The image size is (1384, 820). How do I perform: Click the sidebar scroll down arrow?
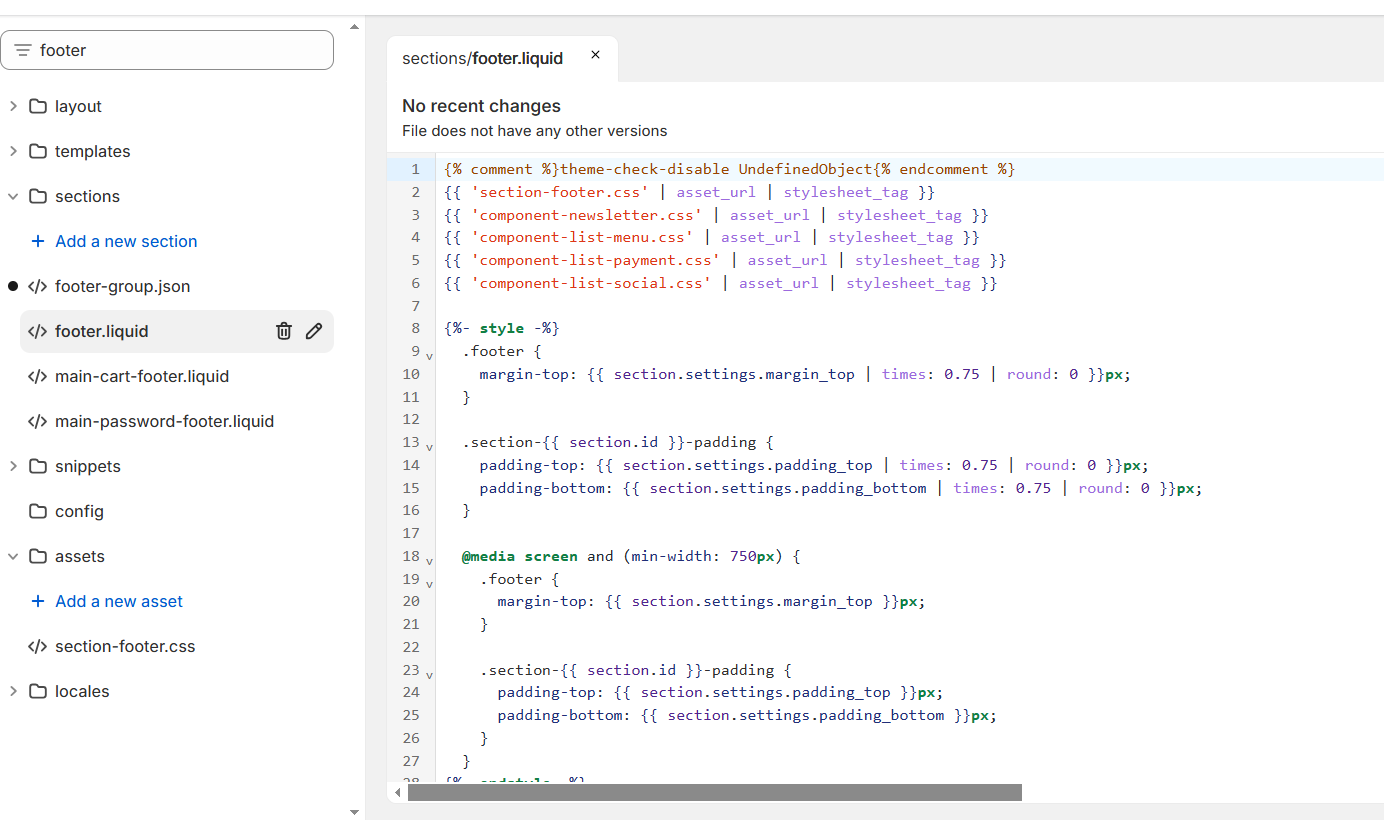355,812
